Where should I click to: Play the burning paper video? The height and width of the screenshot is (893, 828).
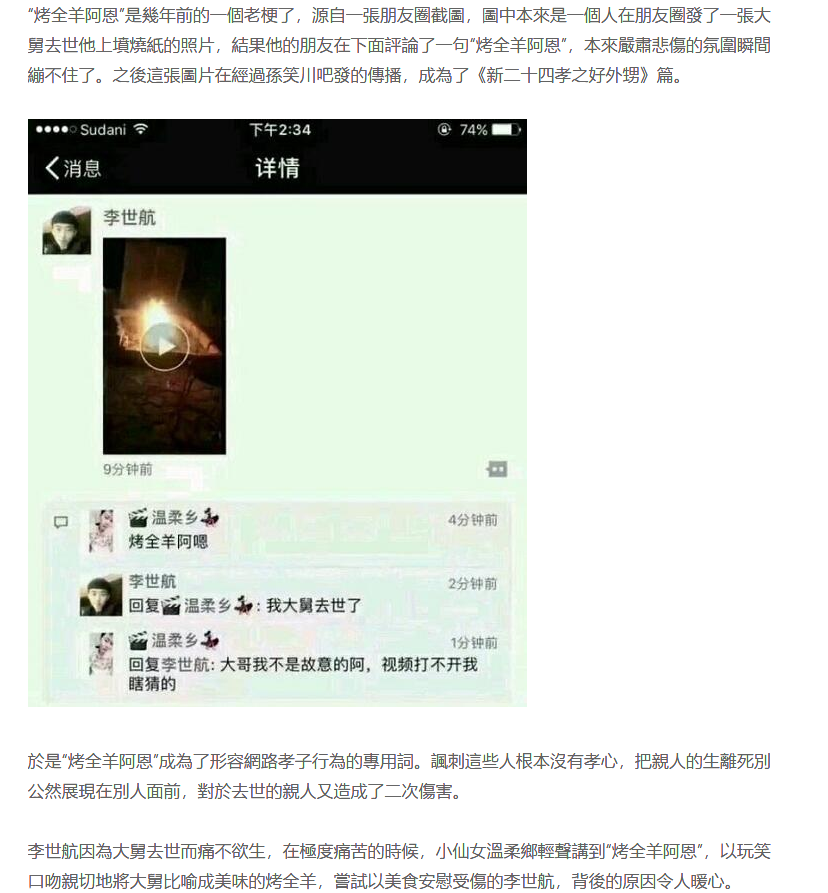(x=165, y=346)
